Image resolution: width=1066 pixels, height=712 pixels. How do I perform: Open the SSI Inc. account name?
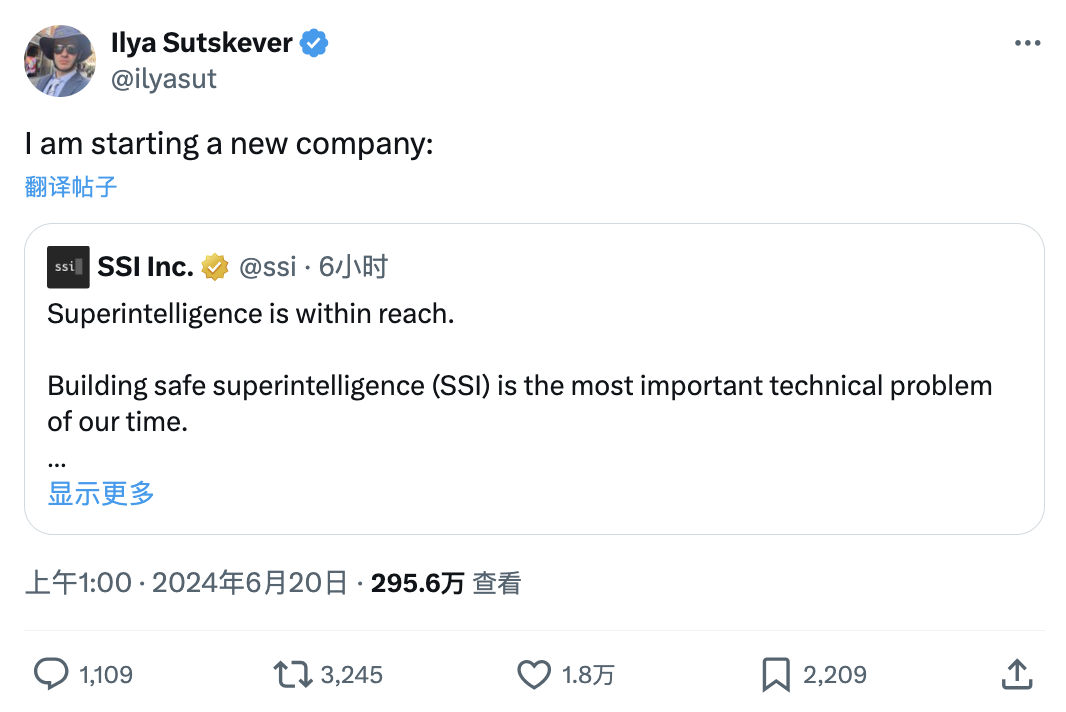145,267
